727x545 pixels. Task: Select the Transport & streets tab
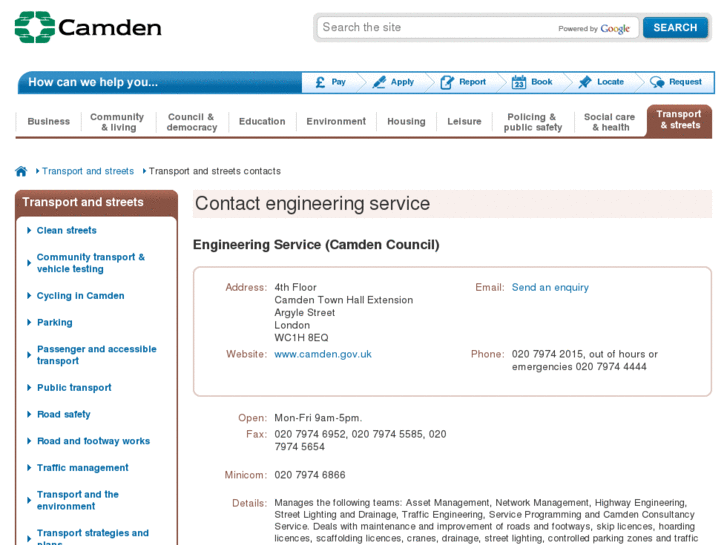coord(679,120)
